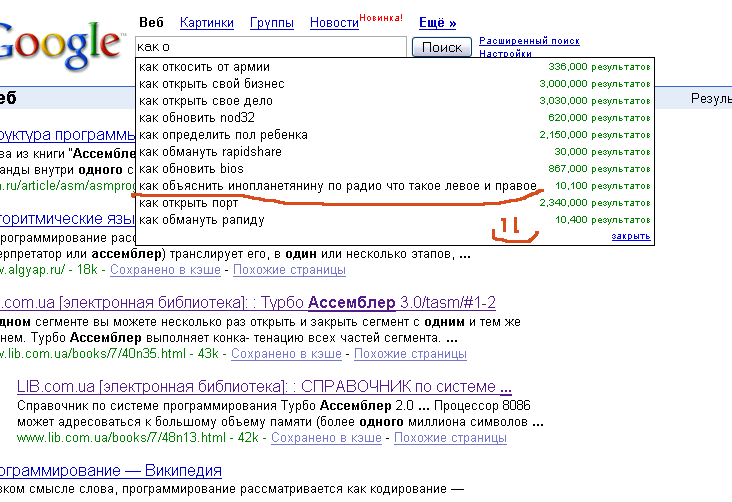
Task: Open the Картинки tab
Action: 207,22
